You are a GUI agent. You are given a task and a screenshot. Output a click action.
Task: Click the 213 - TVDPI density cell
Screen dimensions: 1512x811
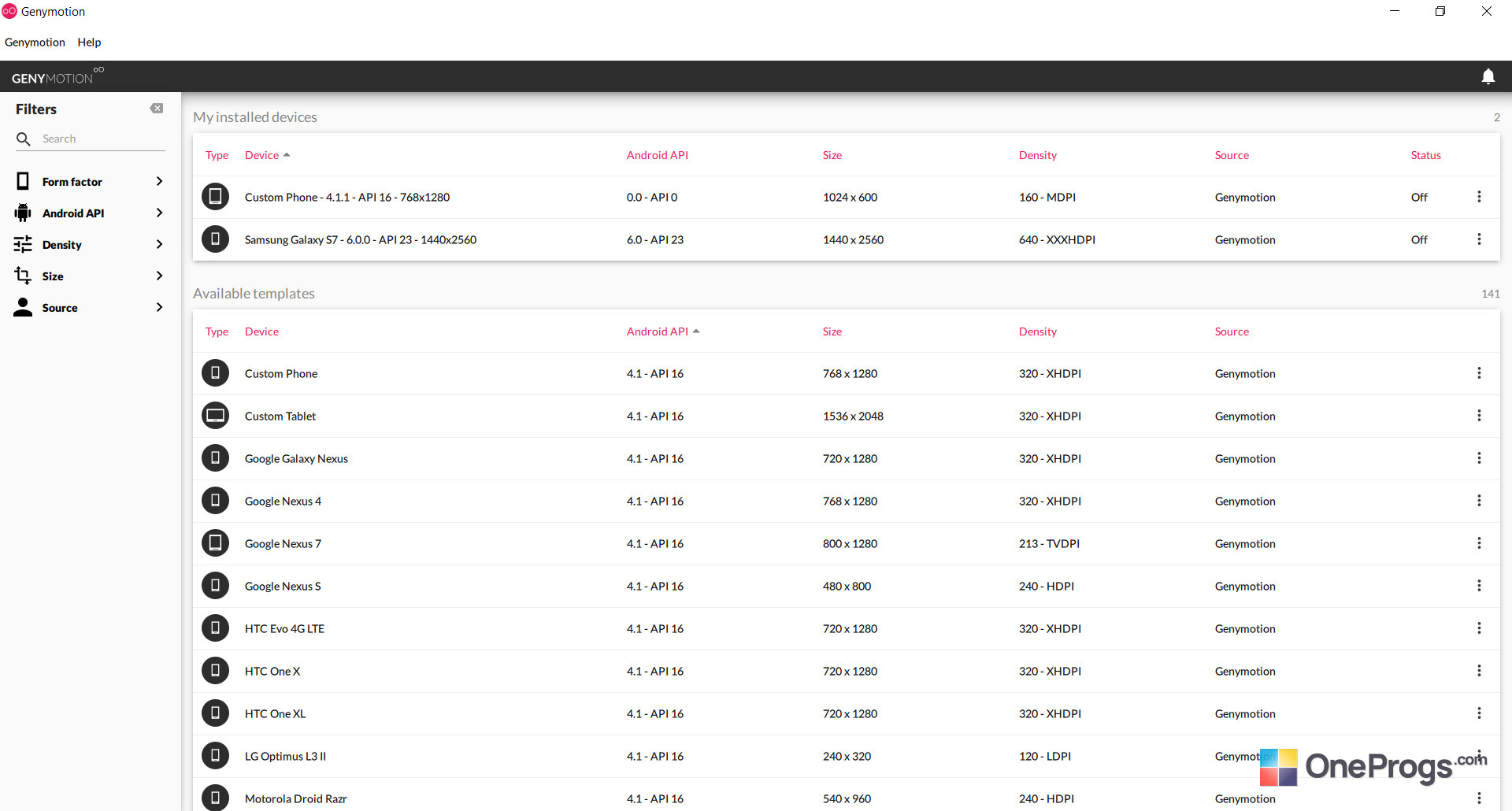(1049, 543)
